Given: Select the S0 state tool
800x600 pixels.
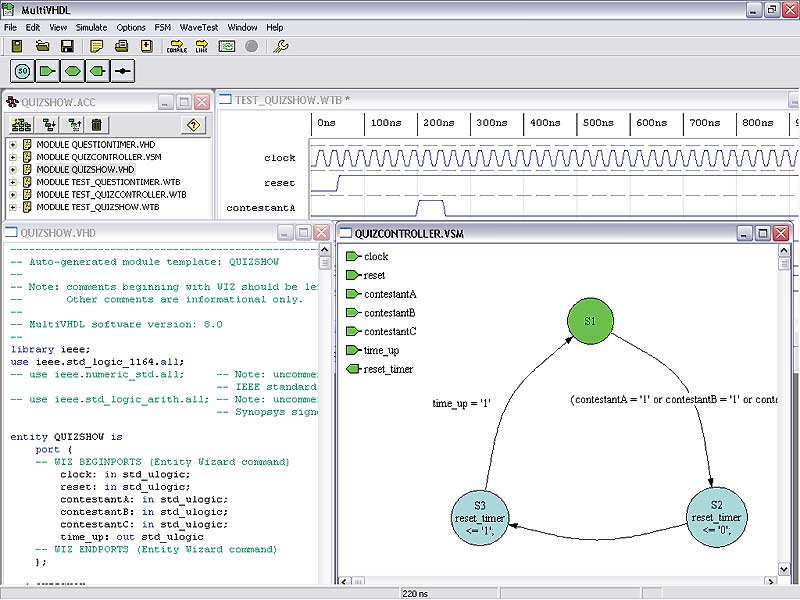Looking at the screenshot, I should point(22,71).
